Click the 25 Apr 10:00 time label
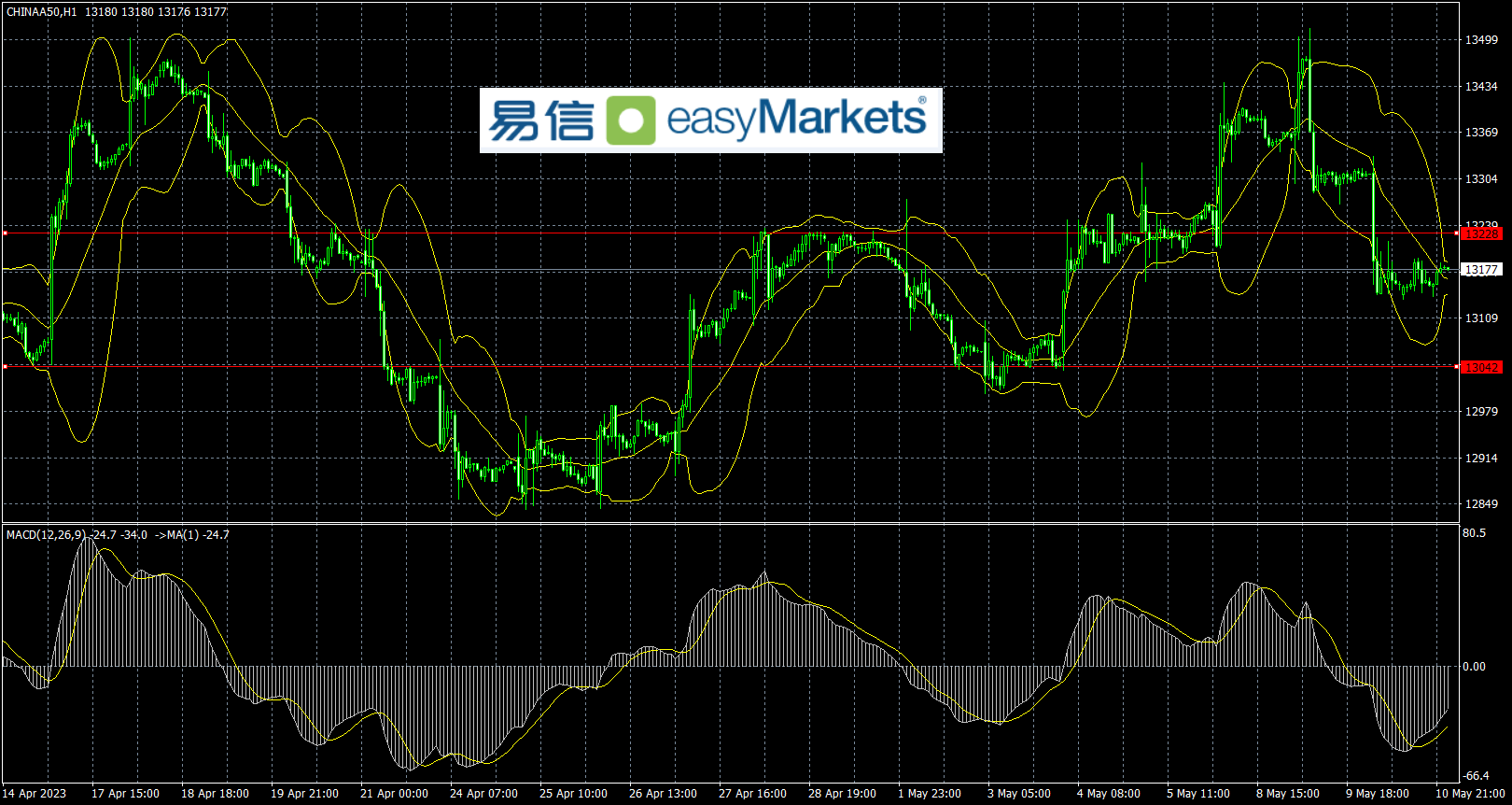 coord(573,794)
